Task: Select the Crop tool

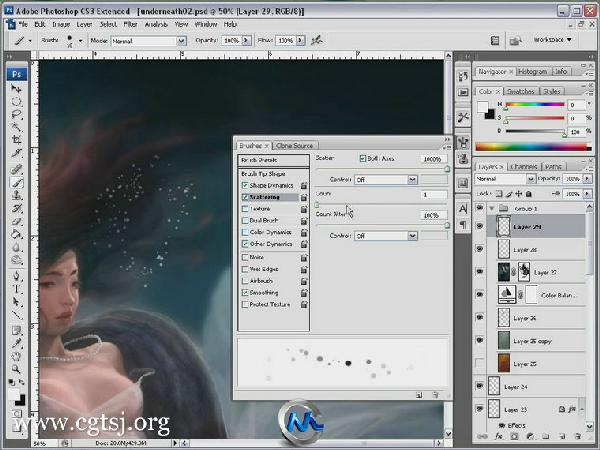Action: 17,141
